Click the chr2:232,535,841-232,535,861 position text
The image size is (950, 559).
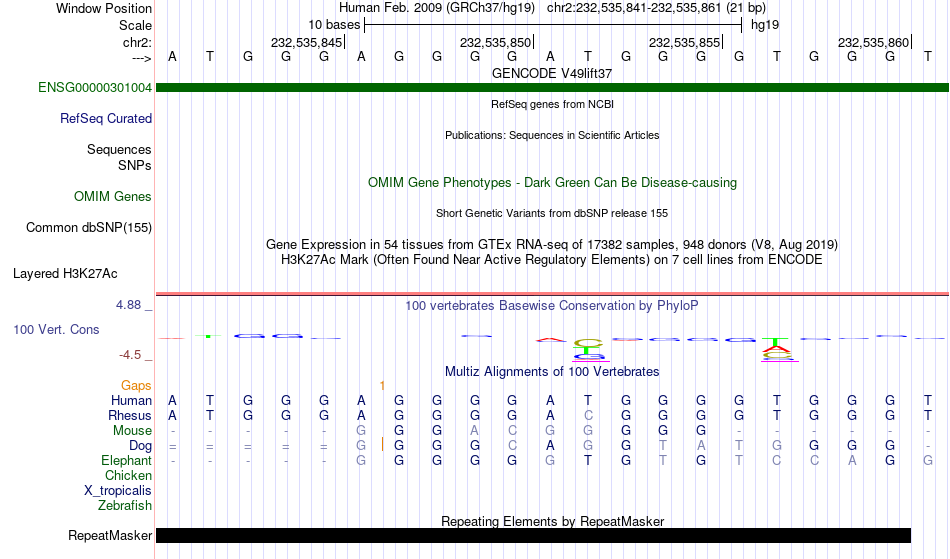tap(634, 8)
